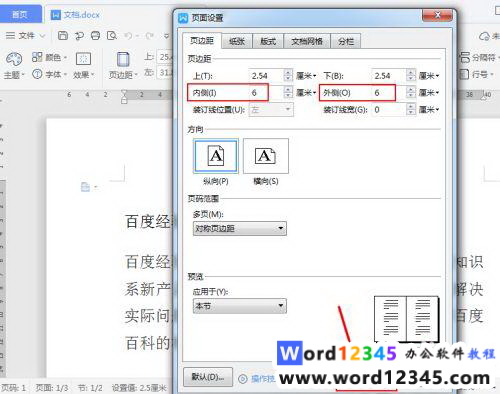Expand the chevron next to 文件

42,36
